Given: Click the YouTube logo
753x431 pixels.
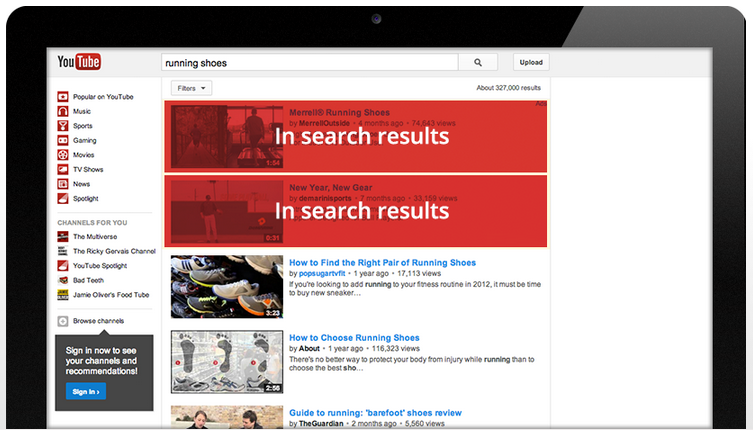Looking at the screenshot, I should [x=79, y=62].
